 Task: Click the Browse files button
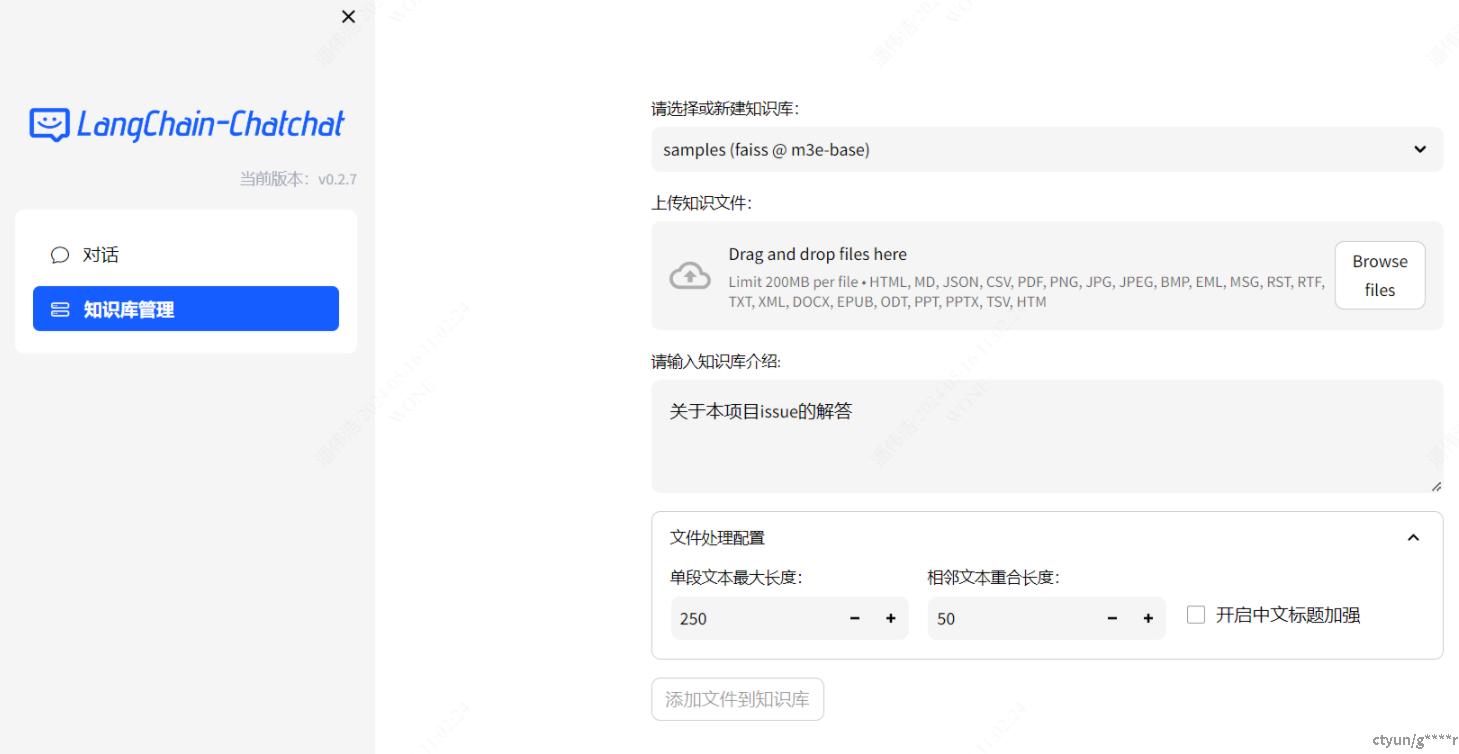1379,275
